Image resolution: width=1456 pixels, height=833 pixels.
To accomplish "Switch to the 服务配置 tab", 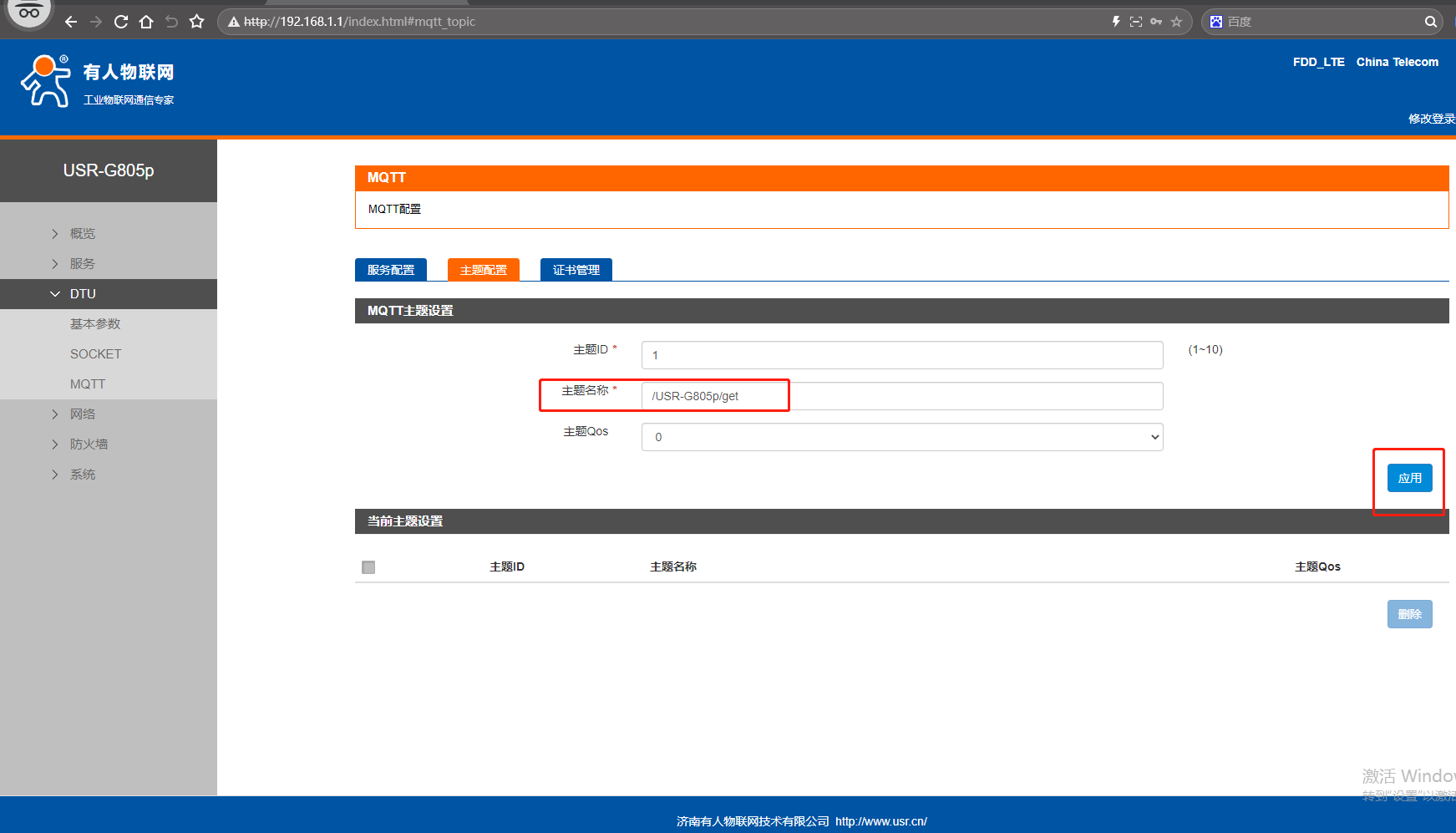I will pyautogui.click(x=391, y=270).
